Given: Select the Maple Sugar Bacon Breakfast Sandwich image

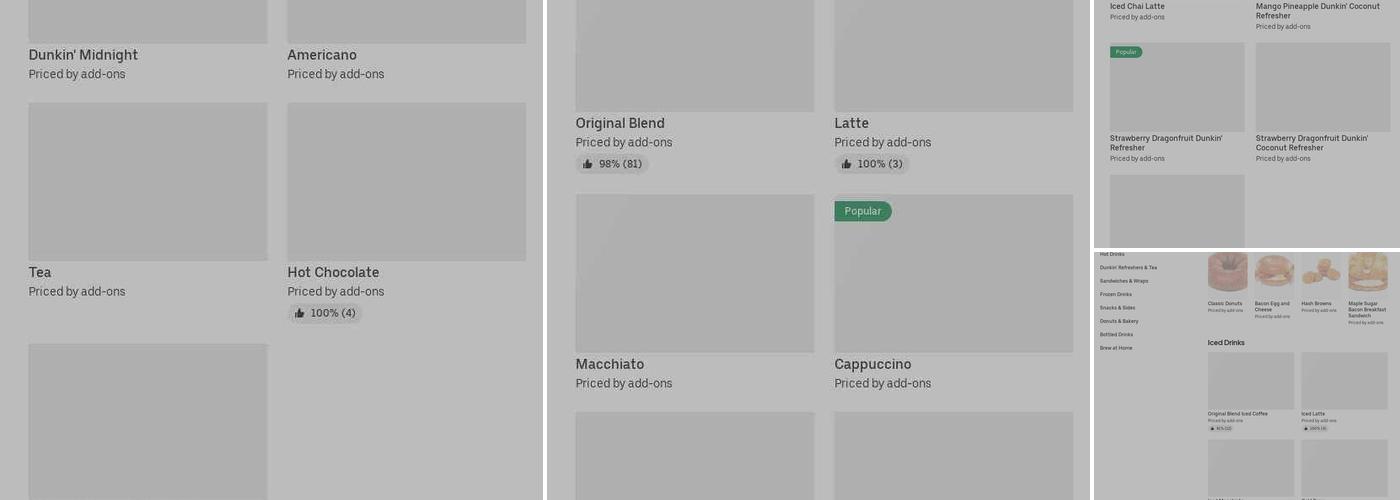Looking at the screenshot, I should (x=1368, y=272).
